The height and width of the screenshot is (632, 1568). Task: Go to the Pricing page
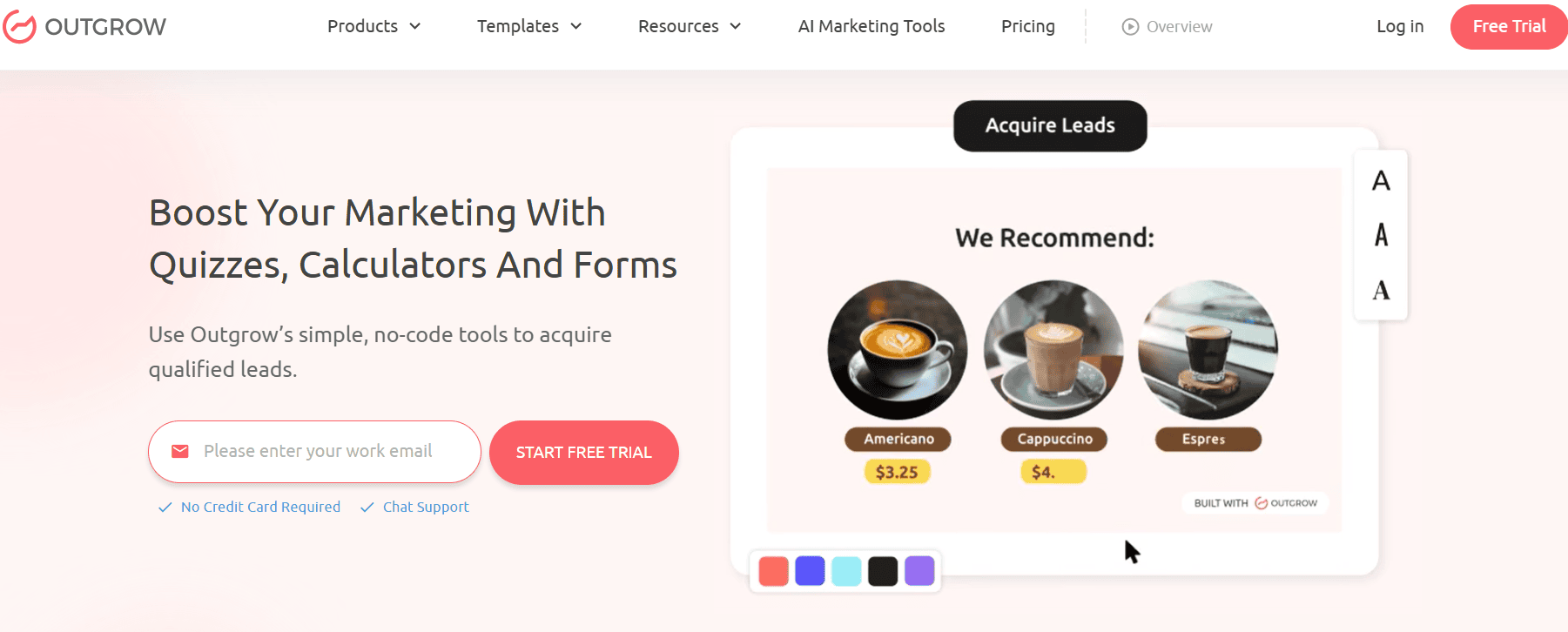[x=1028, y=26]
